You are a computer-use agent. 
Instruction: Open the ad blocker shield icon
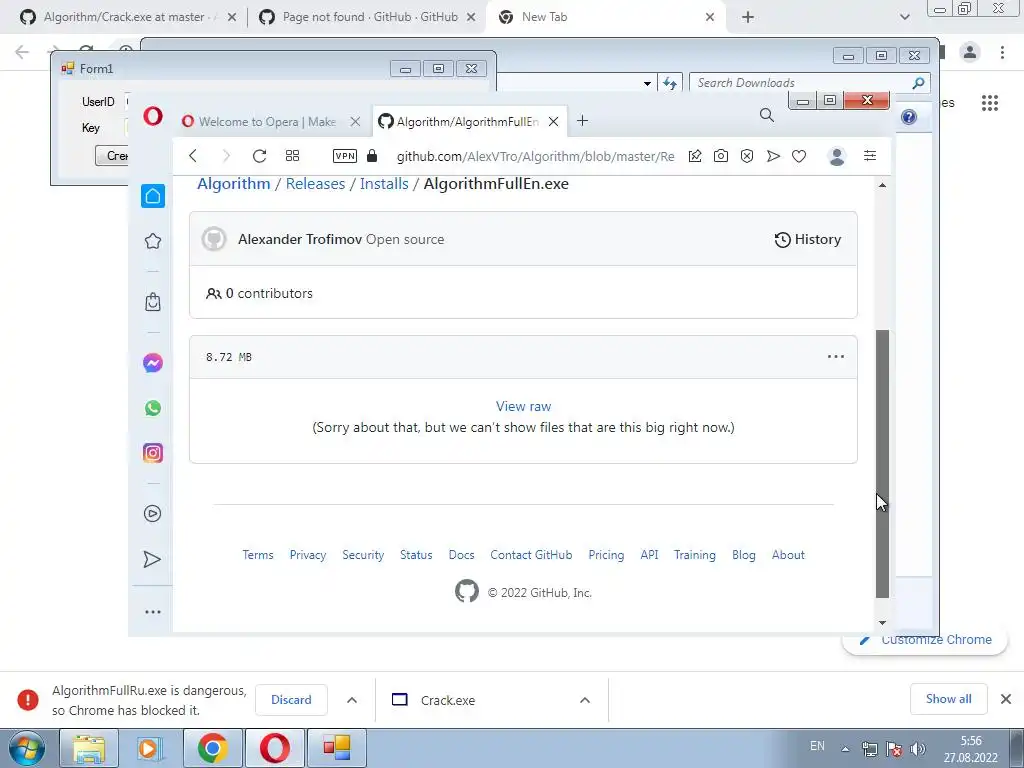(747, 156)
